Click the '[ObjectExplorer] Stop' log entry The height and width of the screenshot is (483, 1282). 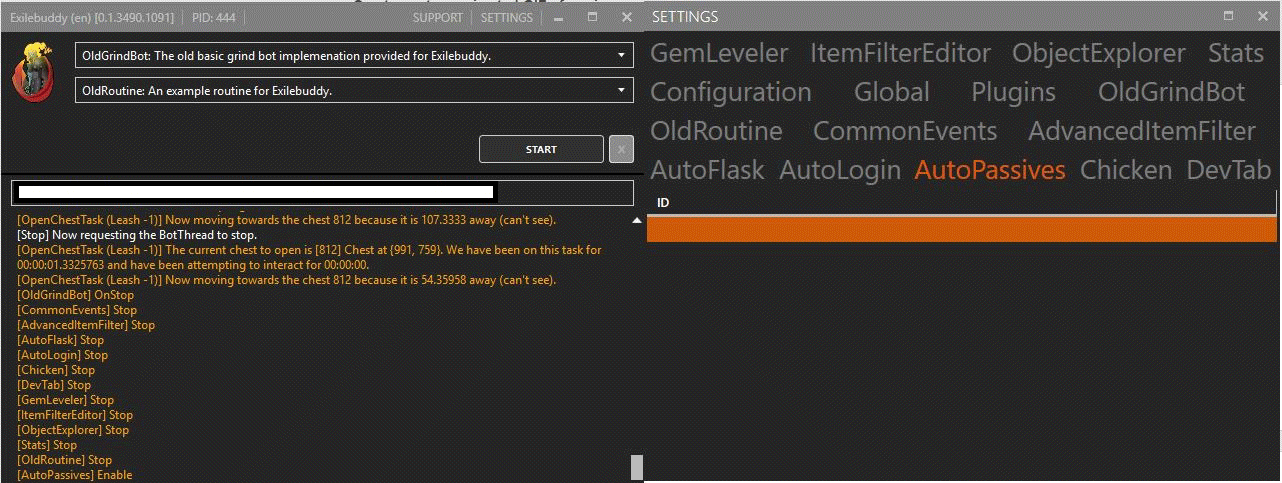point(73,430)
